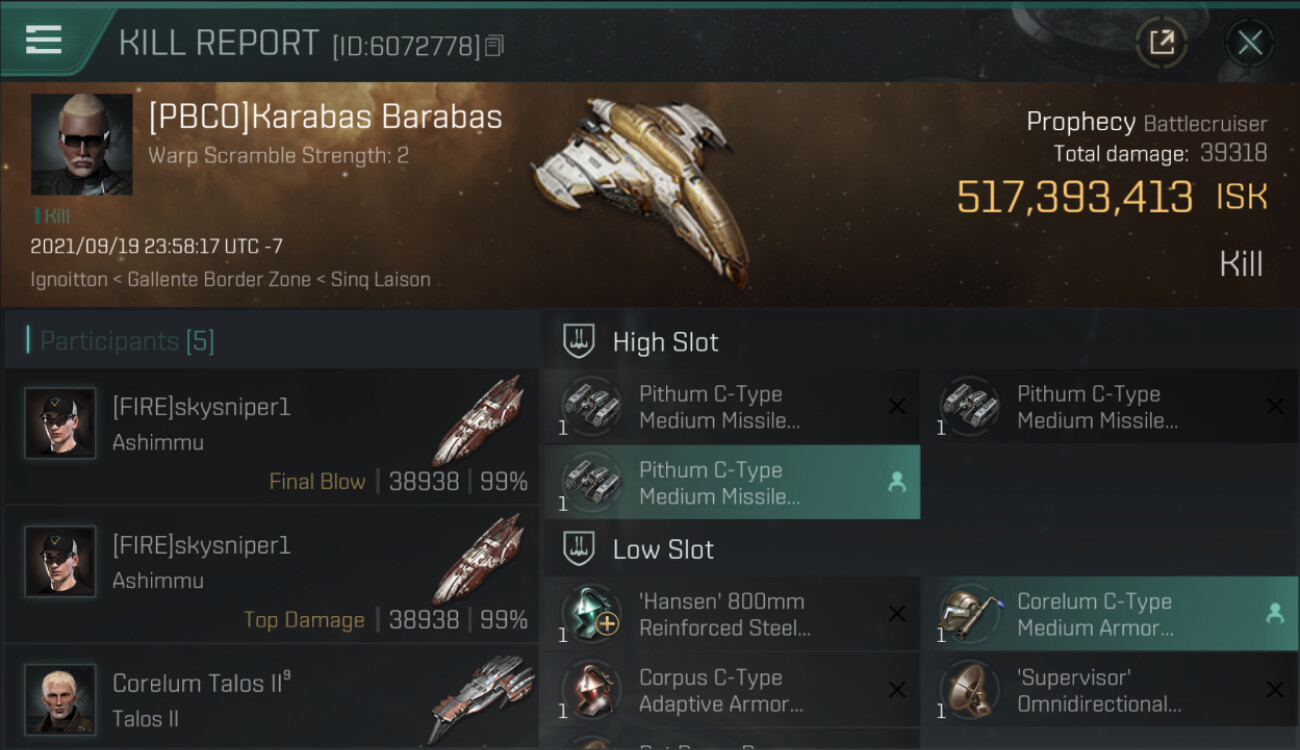The image size is (1300, 750).
Task: Click the [PBCO]Karabas Barabas pilot name
Action: point(325,117)
